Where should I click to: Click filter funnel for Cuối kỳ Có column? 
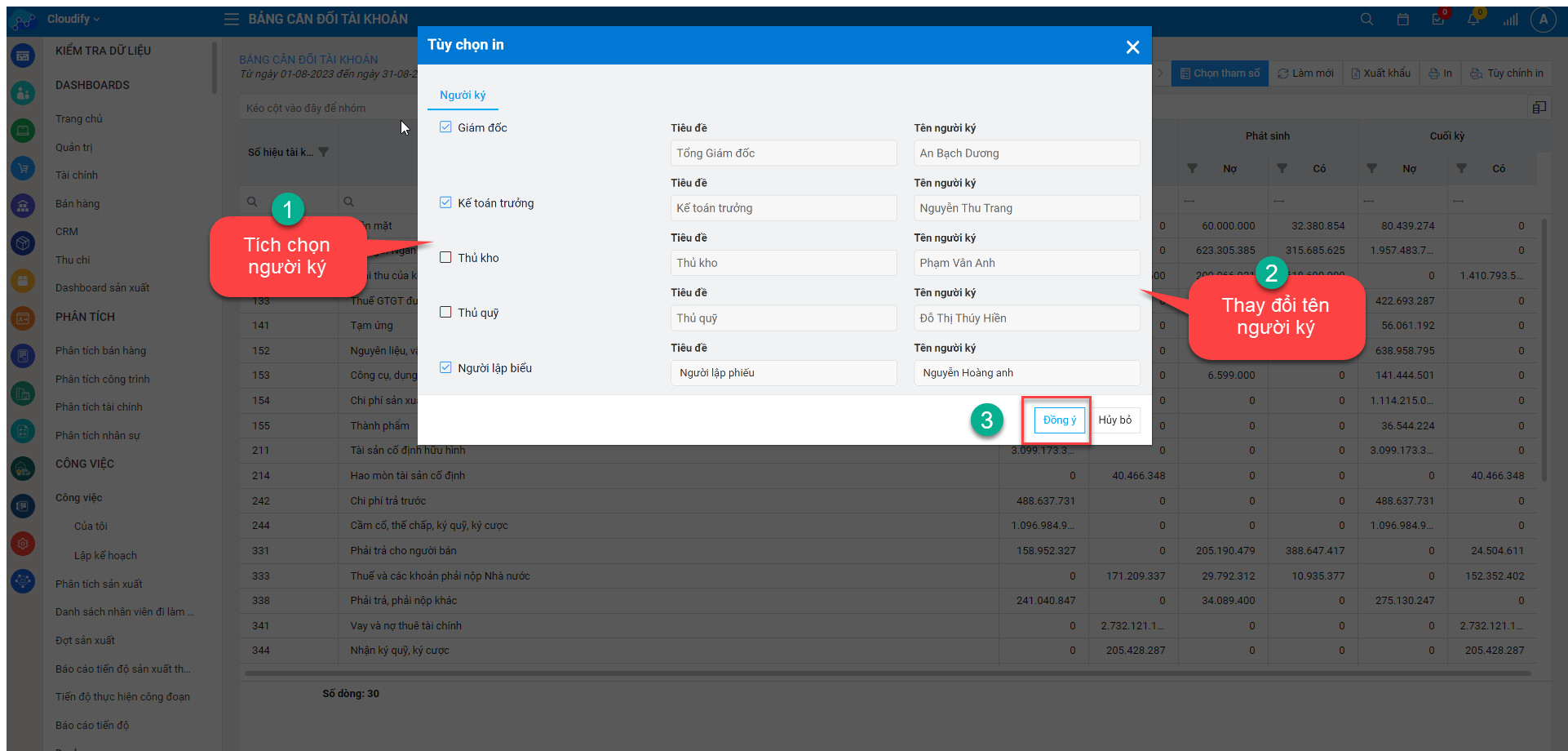click(x=1462, y=168)
